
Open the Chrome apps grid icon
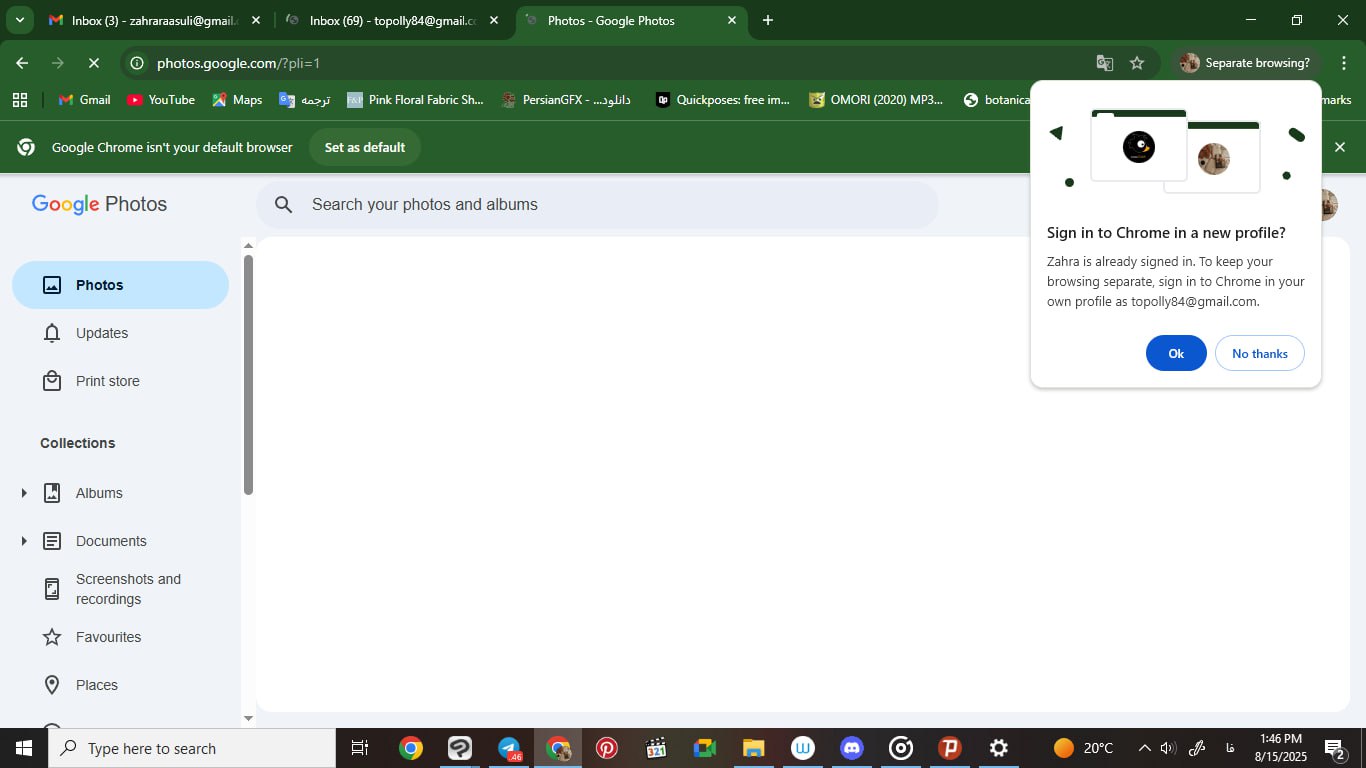[x=20, y=100]
